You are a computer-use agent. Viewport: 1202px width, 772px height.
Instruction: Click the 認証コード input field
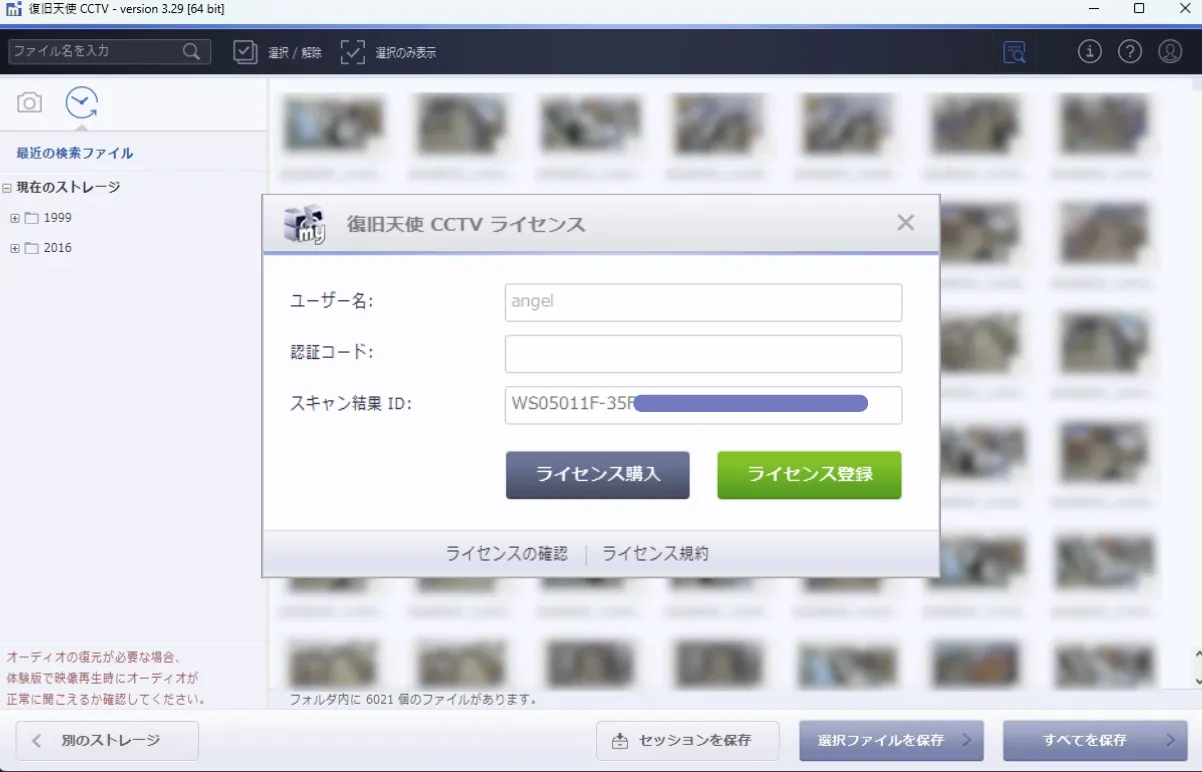(703, 354)
